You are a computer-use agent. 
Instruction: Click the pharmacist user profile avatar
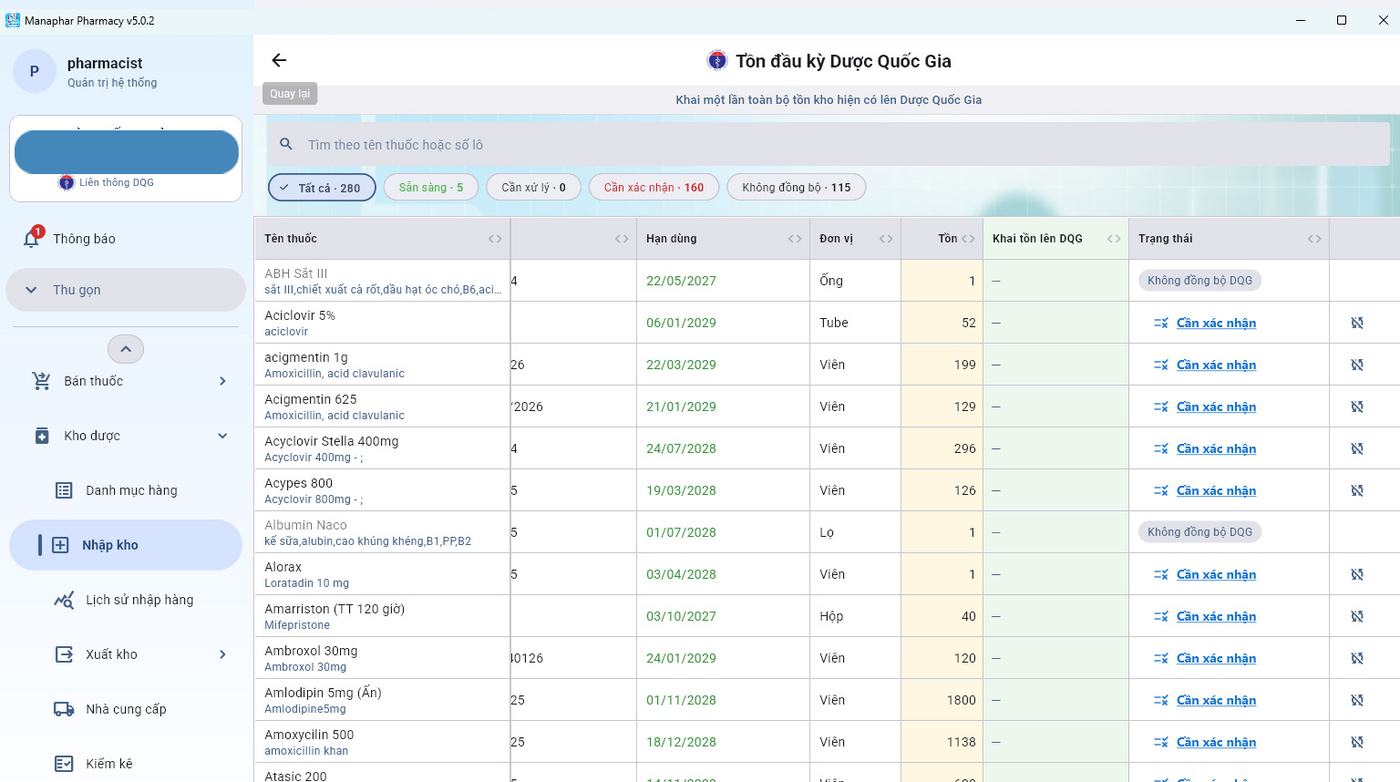[x=34, y=71]
